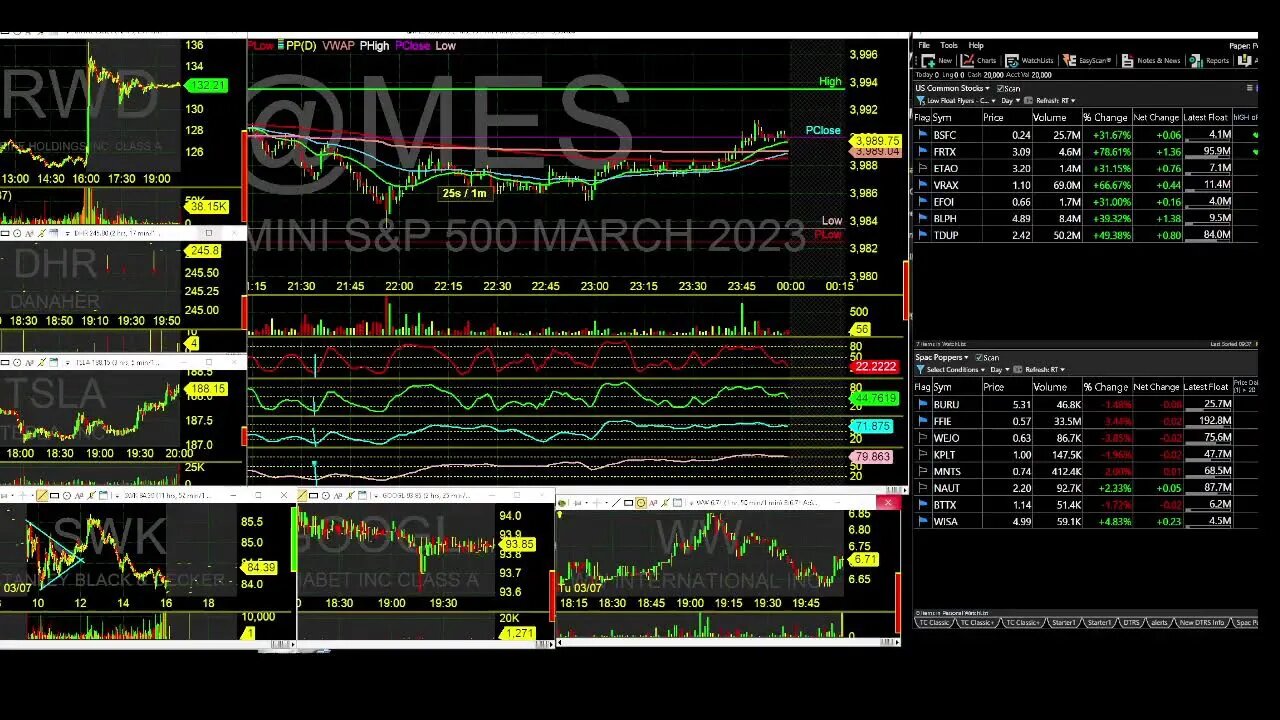Viewport: 1280px width, 720px height.
Task: Click the trendline tool in GOOGL chart toolbar
Action: pos(302,496)
